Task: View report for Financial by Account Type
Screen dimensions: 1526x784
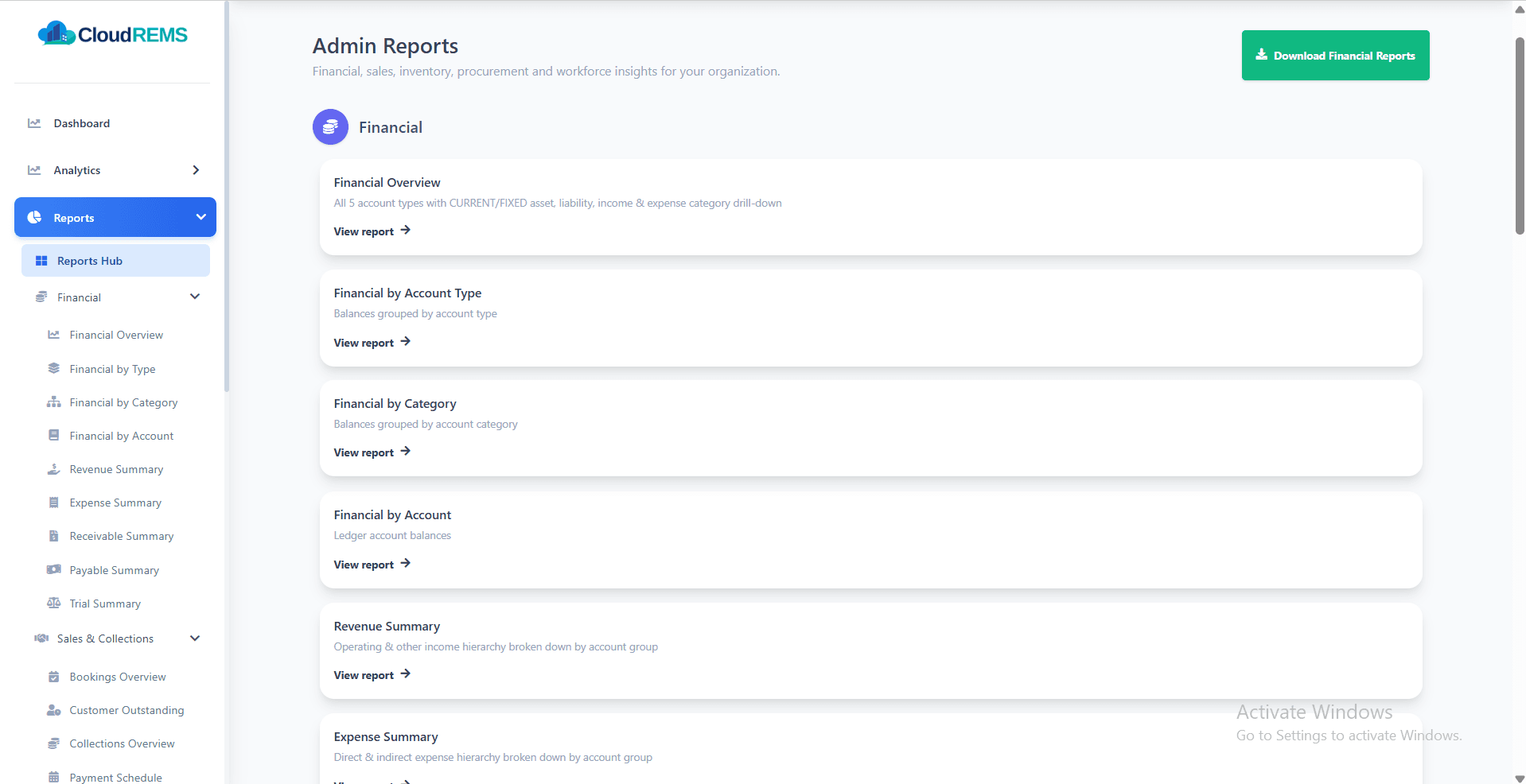Action: (x=372, y=343)
